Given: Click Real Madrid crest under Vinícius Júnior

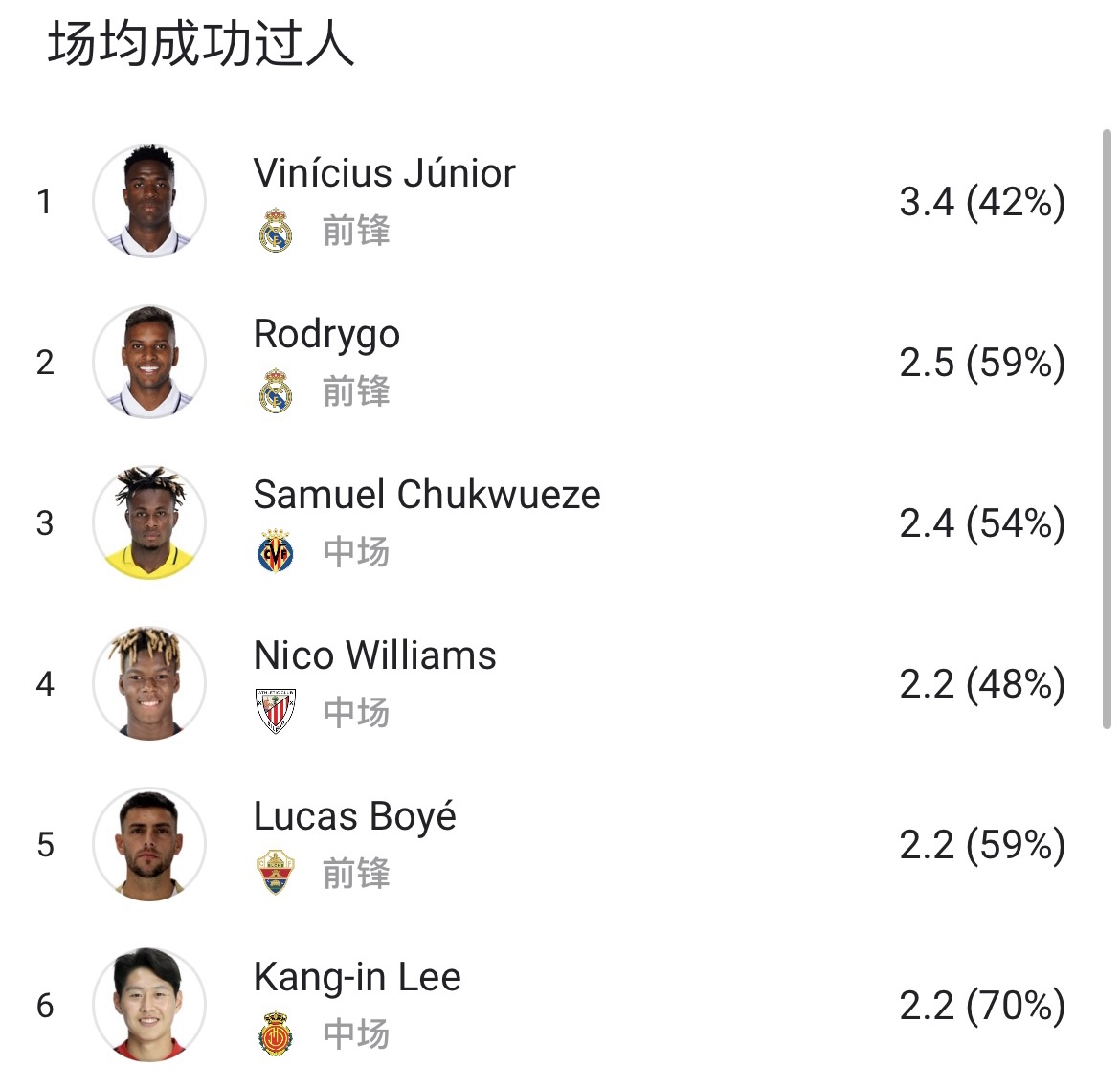Looking at the screenshot, I should click(276, 231).
